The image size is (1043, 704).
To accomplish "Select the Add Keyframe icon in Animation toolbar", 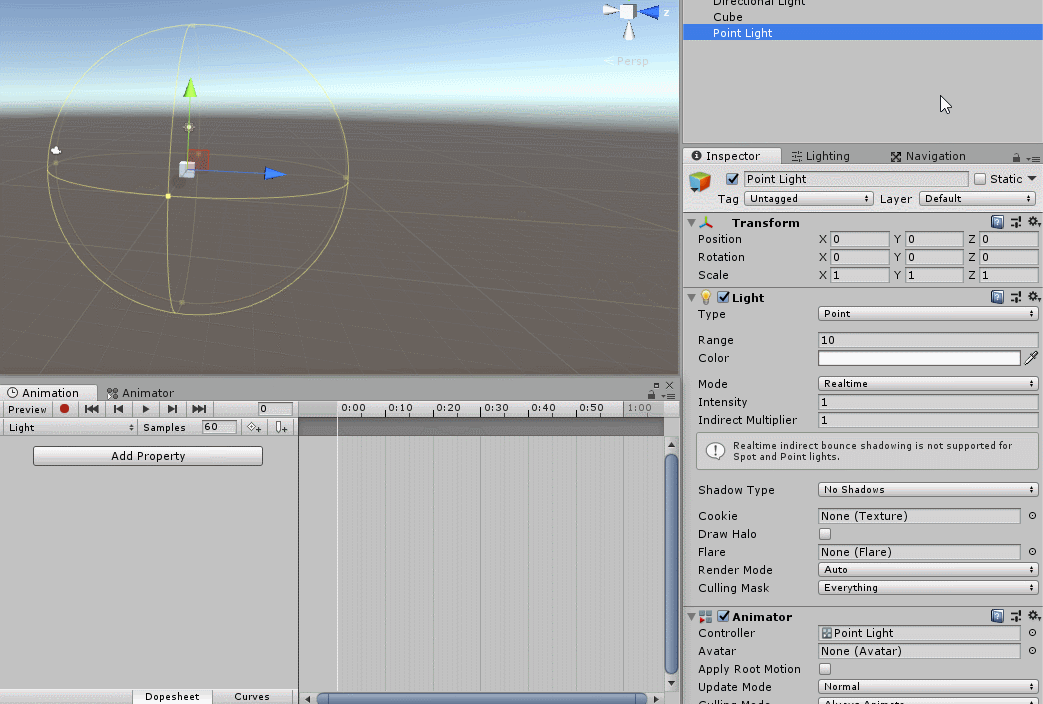I will point(254,427).
